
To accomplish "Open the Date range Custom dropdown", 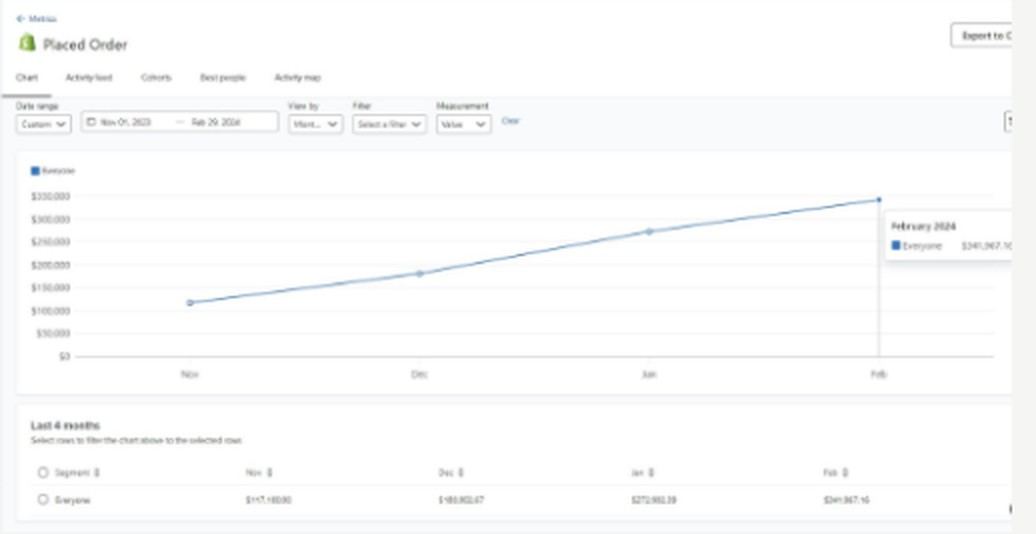I will click(x=44, y=124).
